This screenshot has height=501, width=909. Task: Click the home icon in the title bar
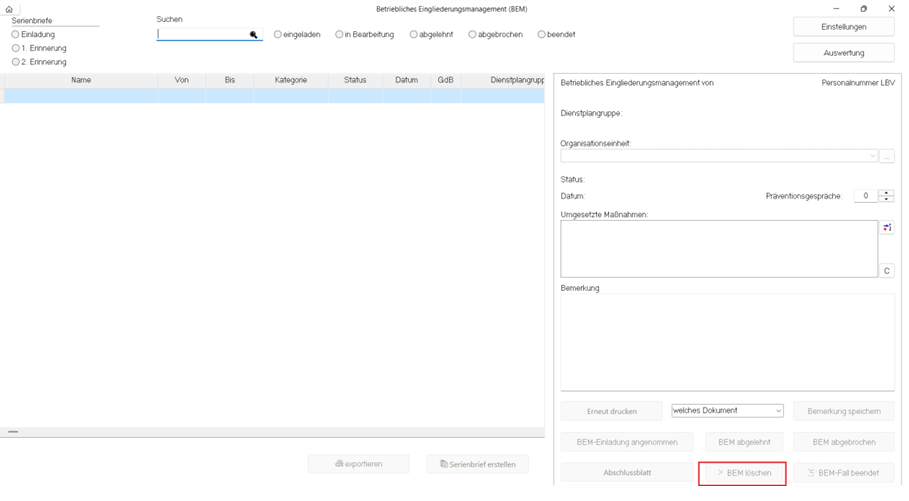[9, 9]
